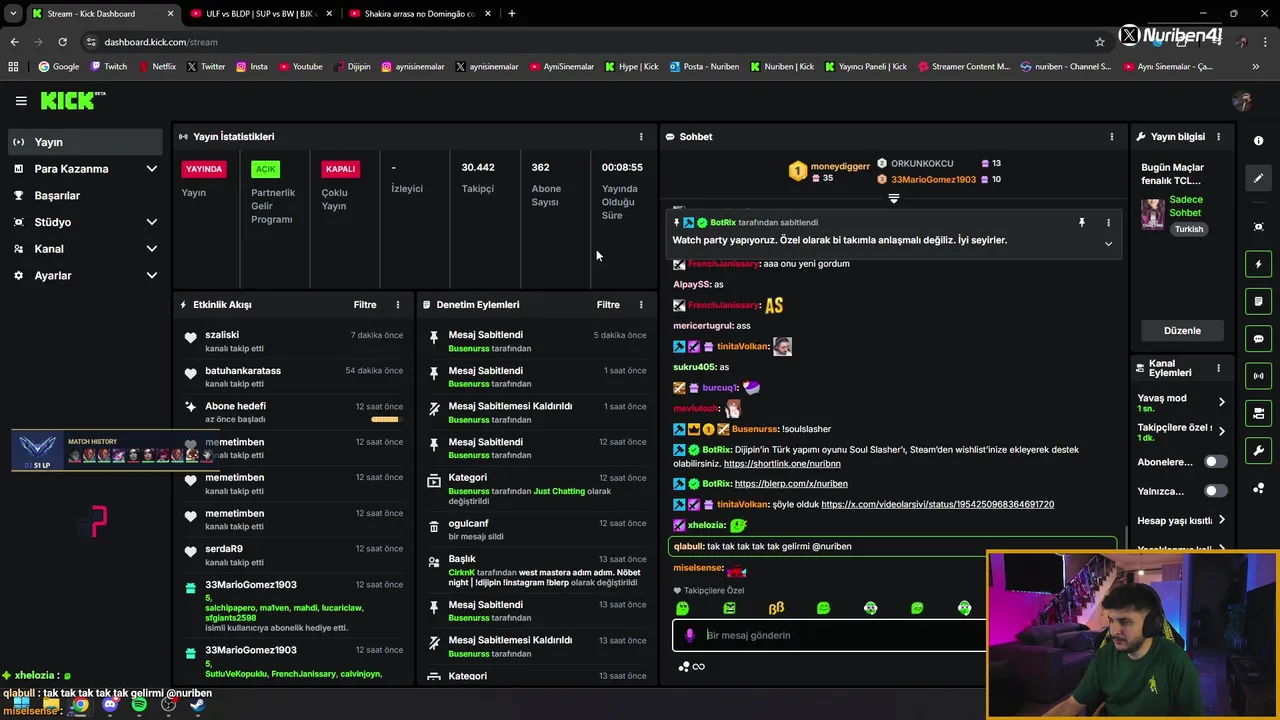The height and width of the screenshot is (720, 1280).
Task: Click the pencil edit icon in right toolbar
Action: 1259,178
